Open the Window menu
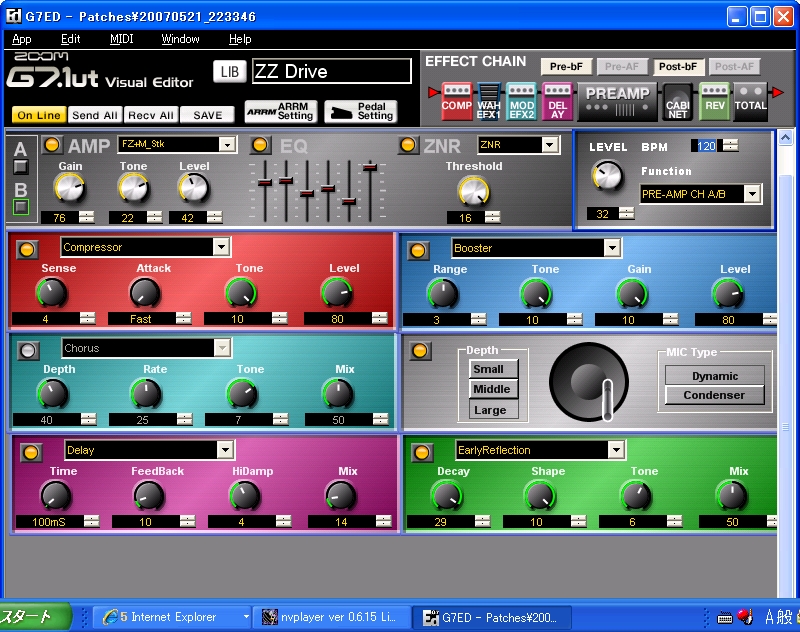The width and height of the screenshot is (800, 632). pos(180,39)
